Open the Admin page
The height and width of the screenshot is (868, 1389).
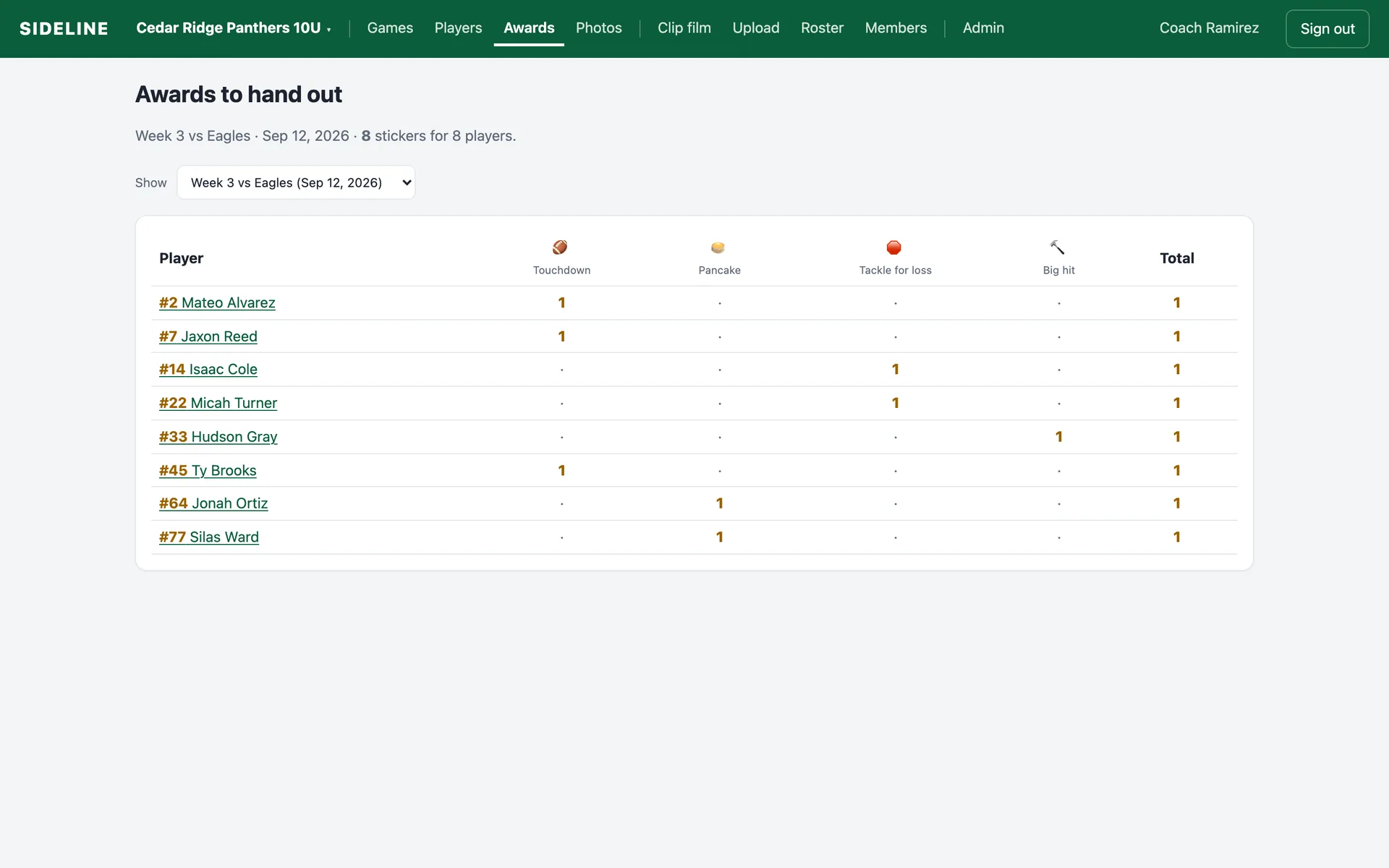click(x=983, y=28)
